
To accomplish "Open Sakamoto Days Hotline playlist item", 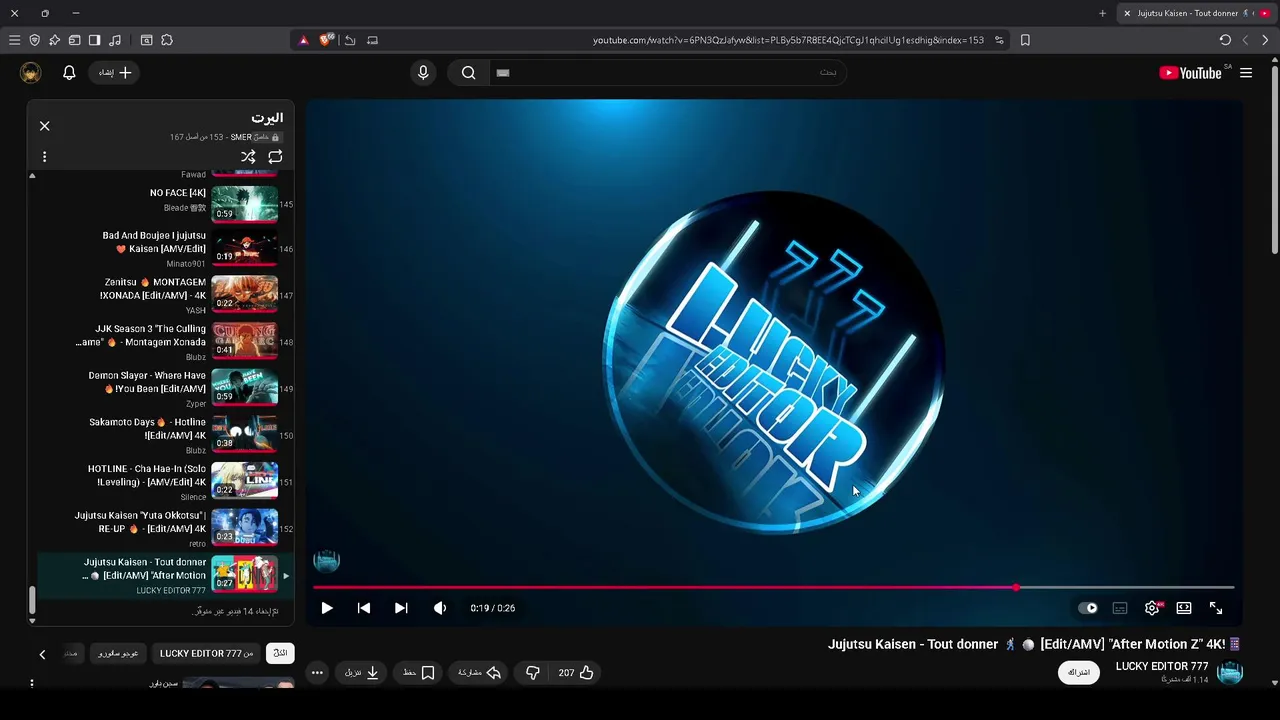I will [x=165, y=436].
